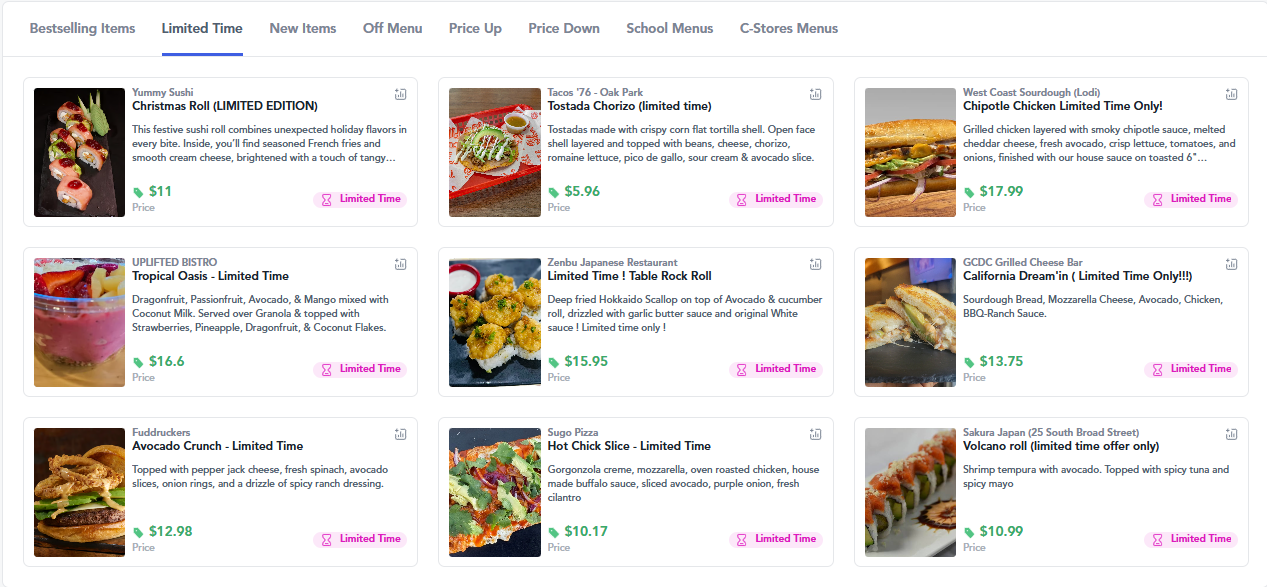
Task: Open chart icon on Tostada Chorizo card
Action: tap(815, 94)
